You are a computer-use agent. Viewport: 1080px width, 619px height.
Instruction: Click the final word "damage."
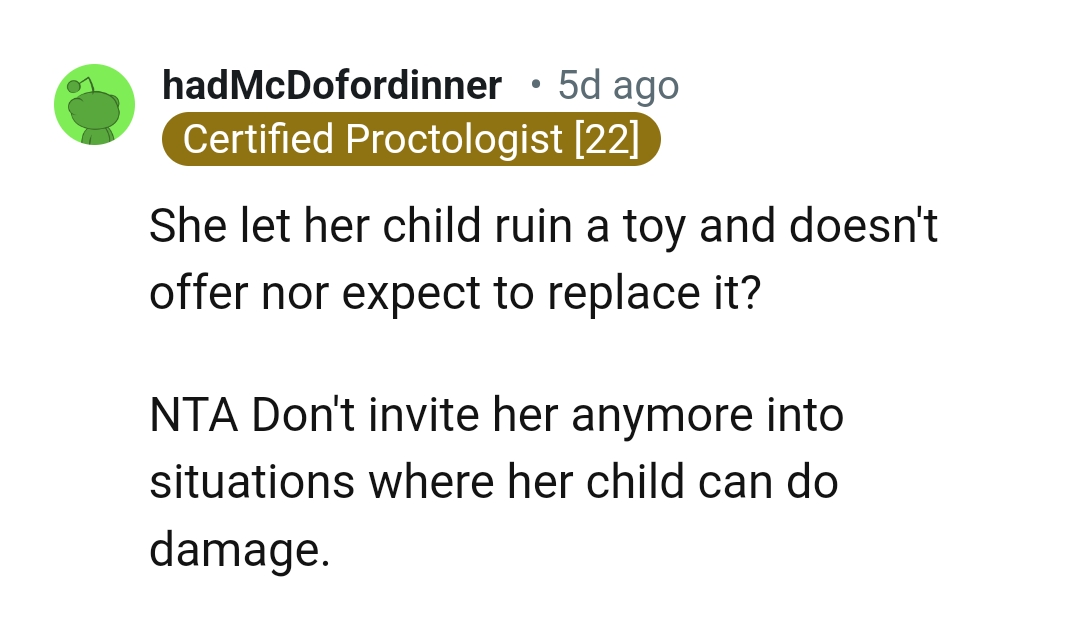[239, 549]
